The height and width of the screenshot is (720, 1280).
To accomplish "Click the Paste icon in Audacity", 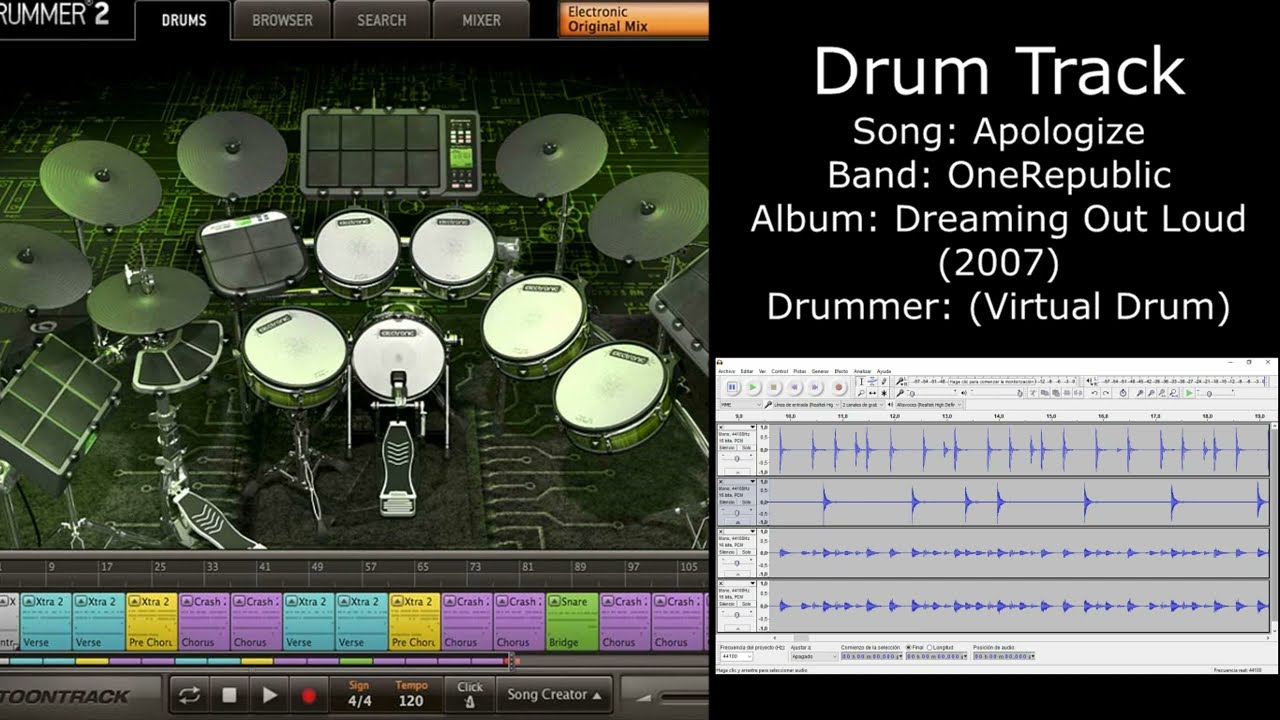I will point(1056,392).
